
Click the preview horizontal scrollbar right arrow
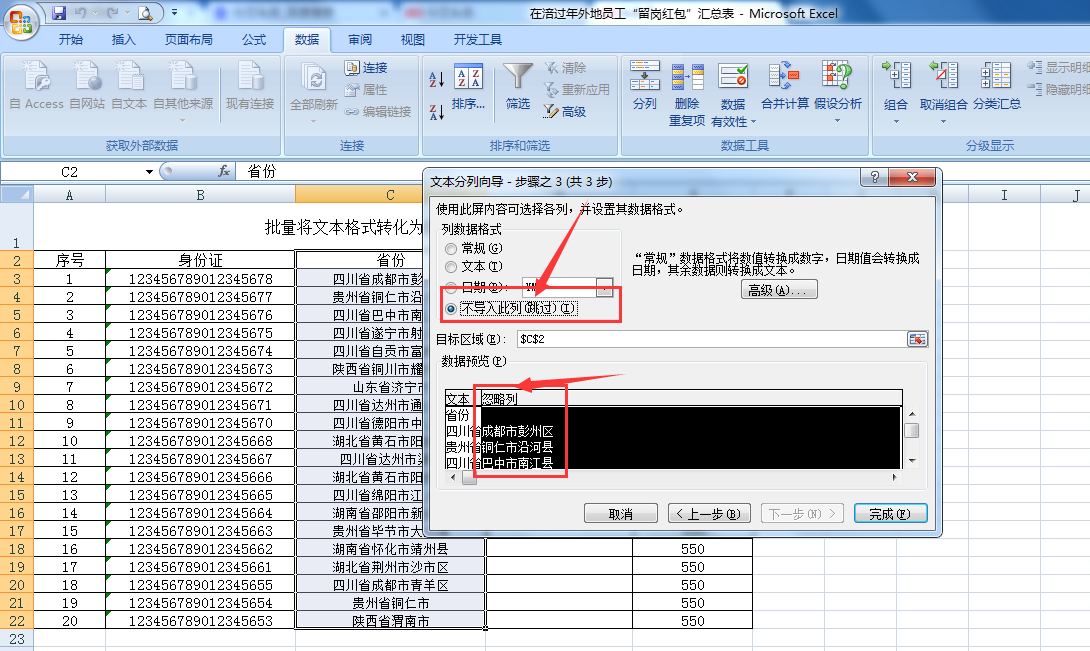click(x=895, y=477)
